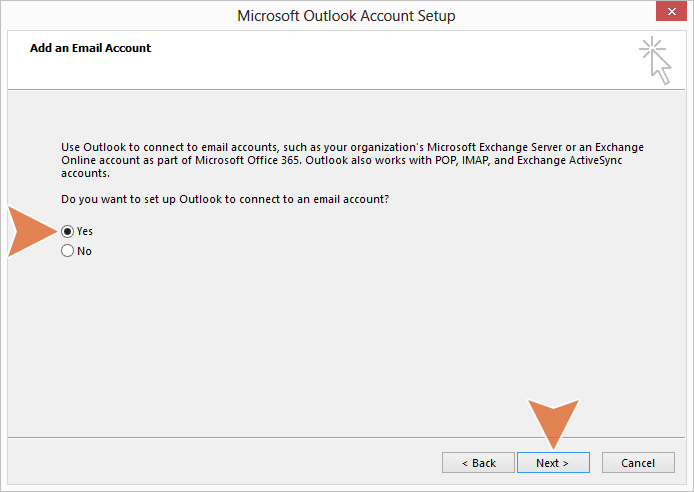Select the Yes radio button
This screenshot has height=492, width=694.
pyautogui.click(x=67, y=231)
